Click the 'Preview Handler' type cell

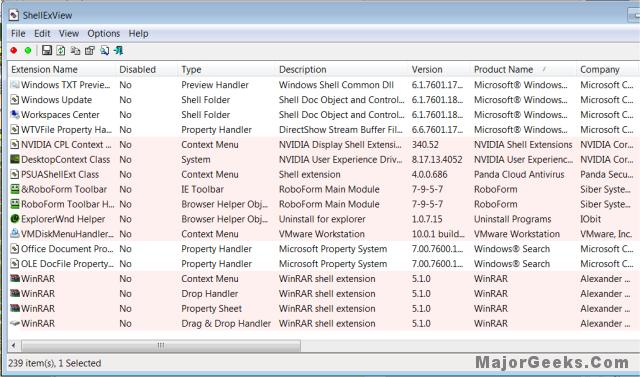(215, 85)
